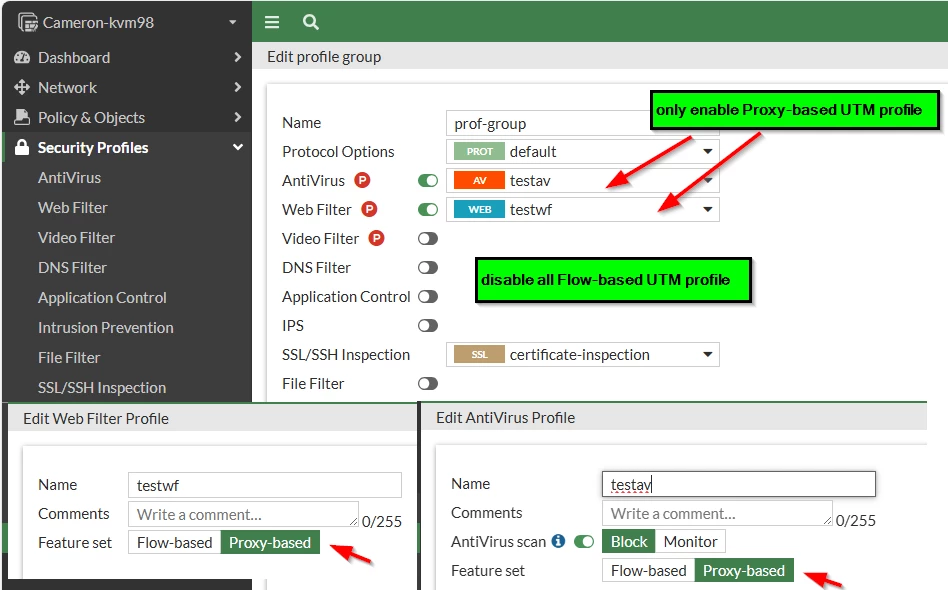Collapse the Security Profiles section chevron
948x590 pixels.
[x=238, y=147]
